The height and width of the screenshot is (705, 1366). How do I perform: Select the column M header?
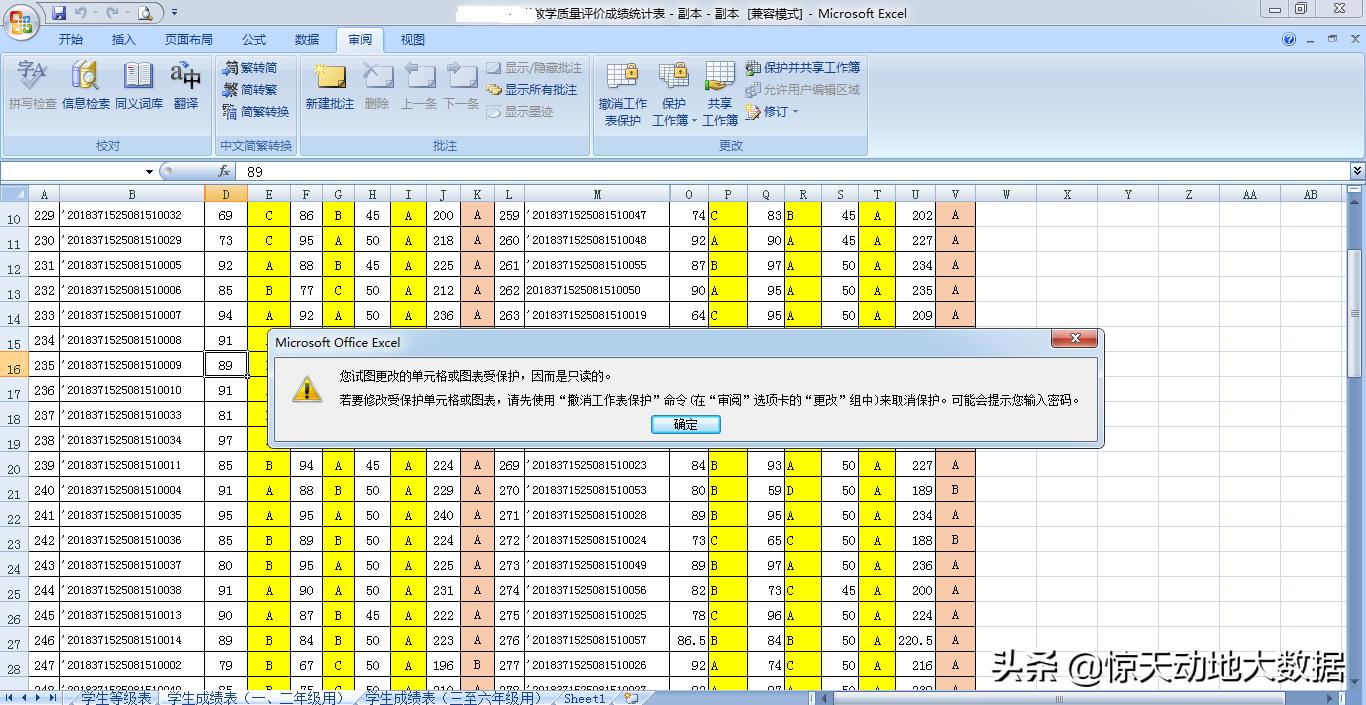pos(597,194)
